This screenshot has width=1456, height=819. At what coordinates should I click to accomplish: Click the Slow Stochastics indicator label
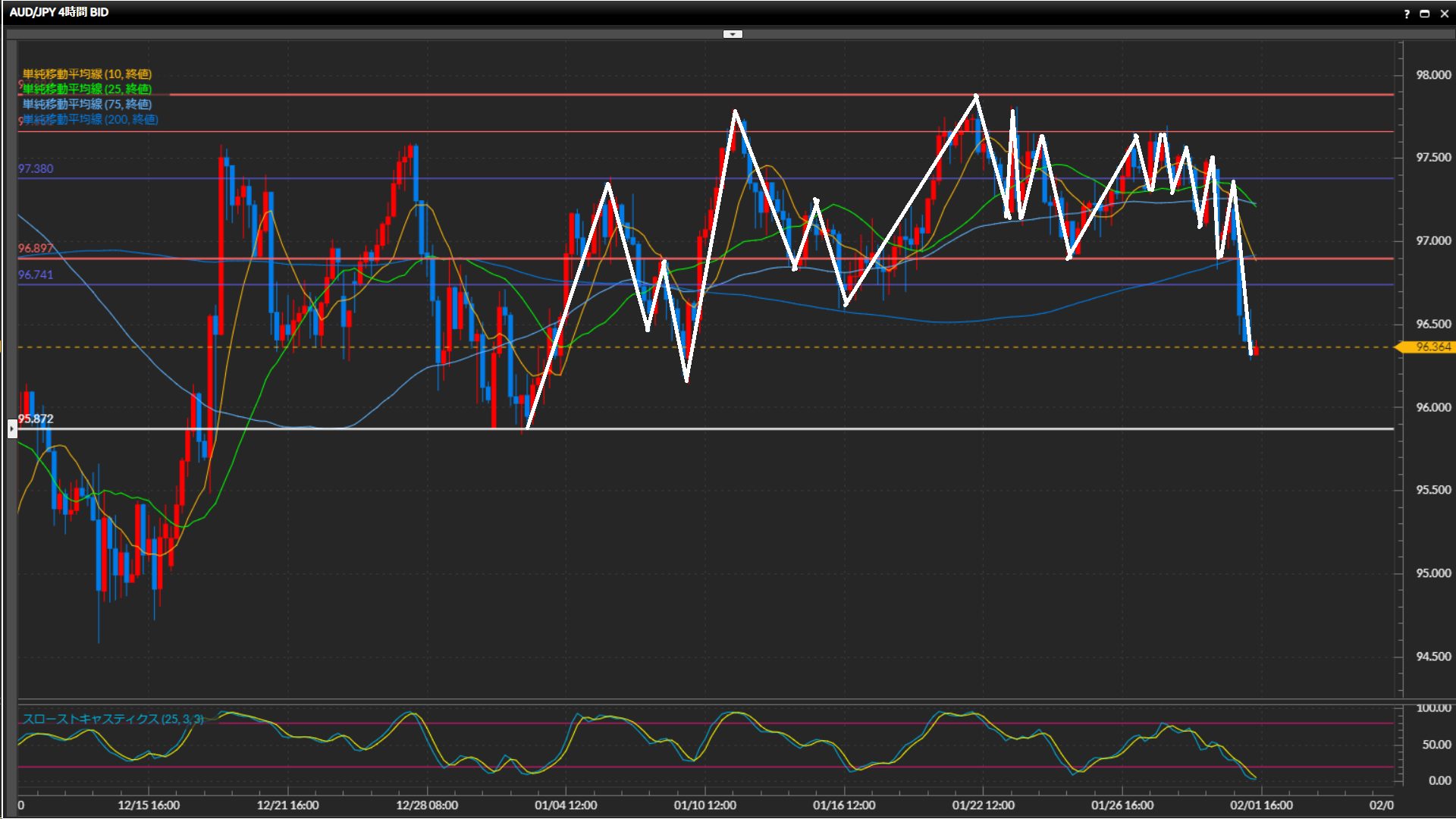pos(112,719)
